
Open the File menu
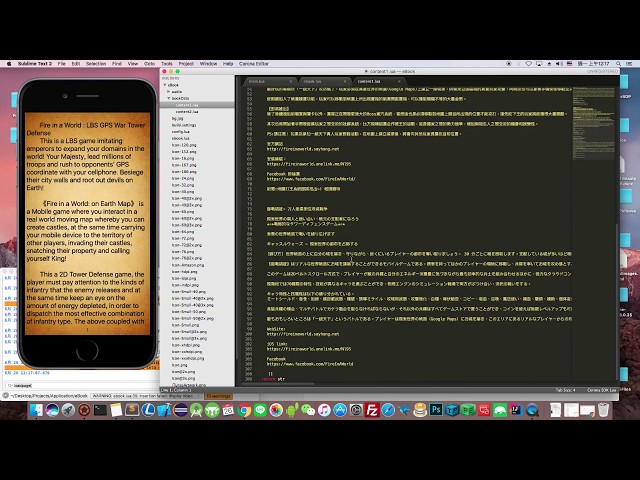pos(62,64)
